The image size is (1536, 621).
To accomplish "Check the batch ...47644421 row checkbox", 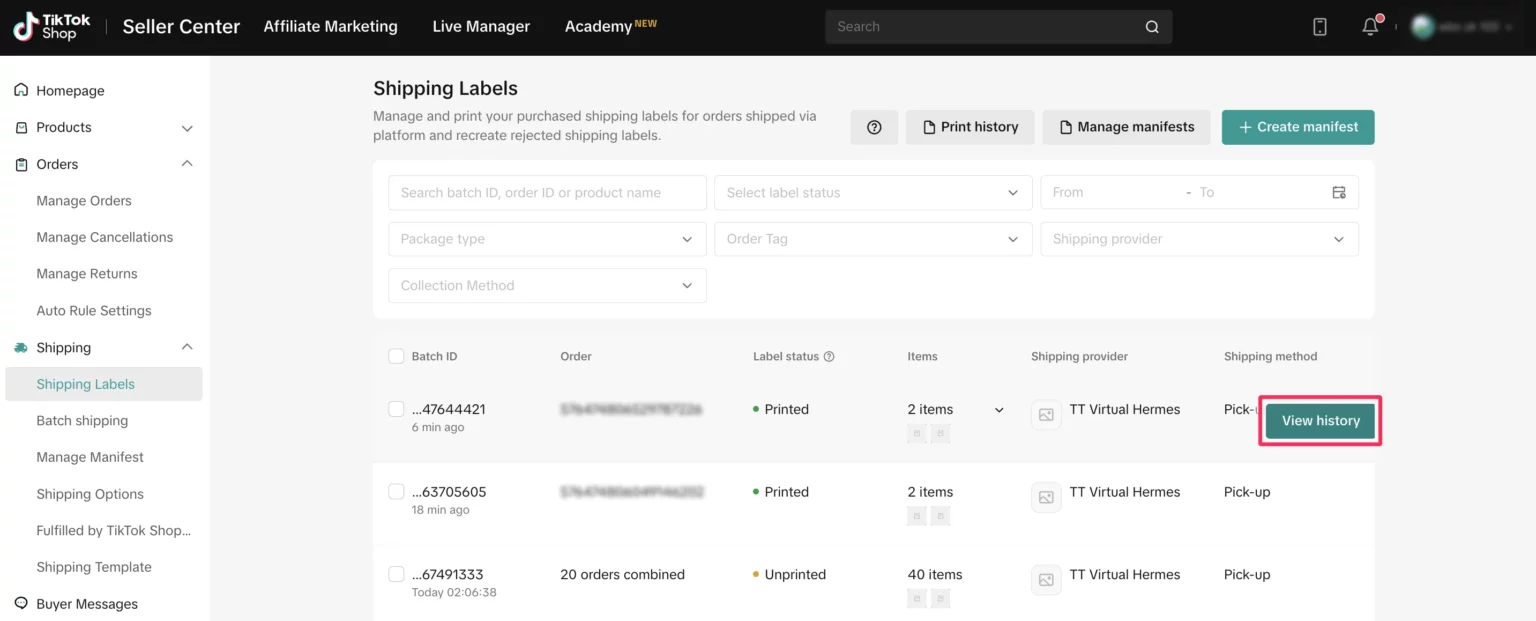I will [x=396, y=409].
